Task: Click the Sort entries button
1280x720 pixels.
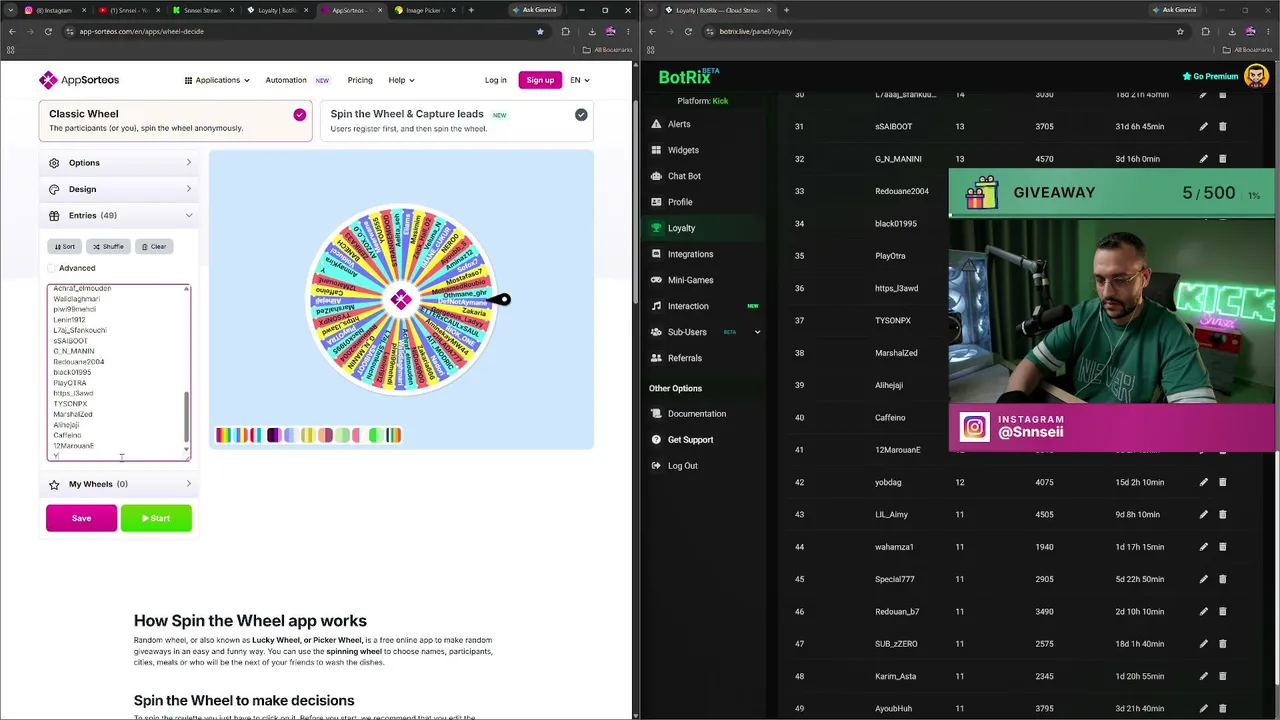Action: click(x=65, y=246)
